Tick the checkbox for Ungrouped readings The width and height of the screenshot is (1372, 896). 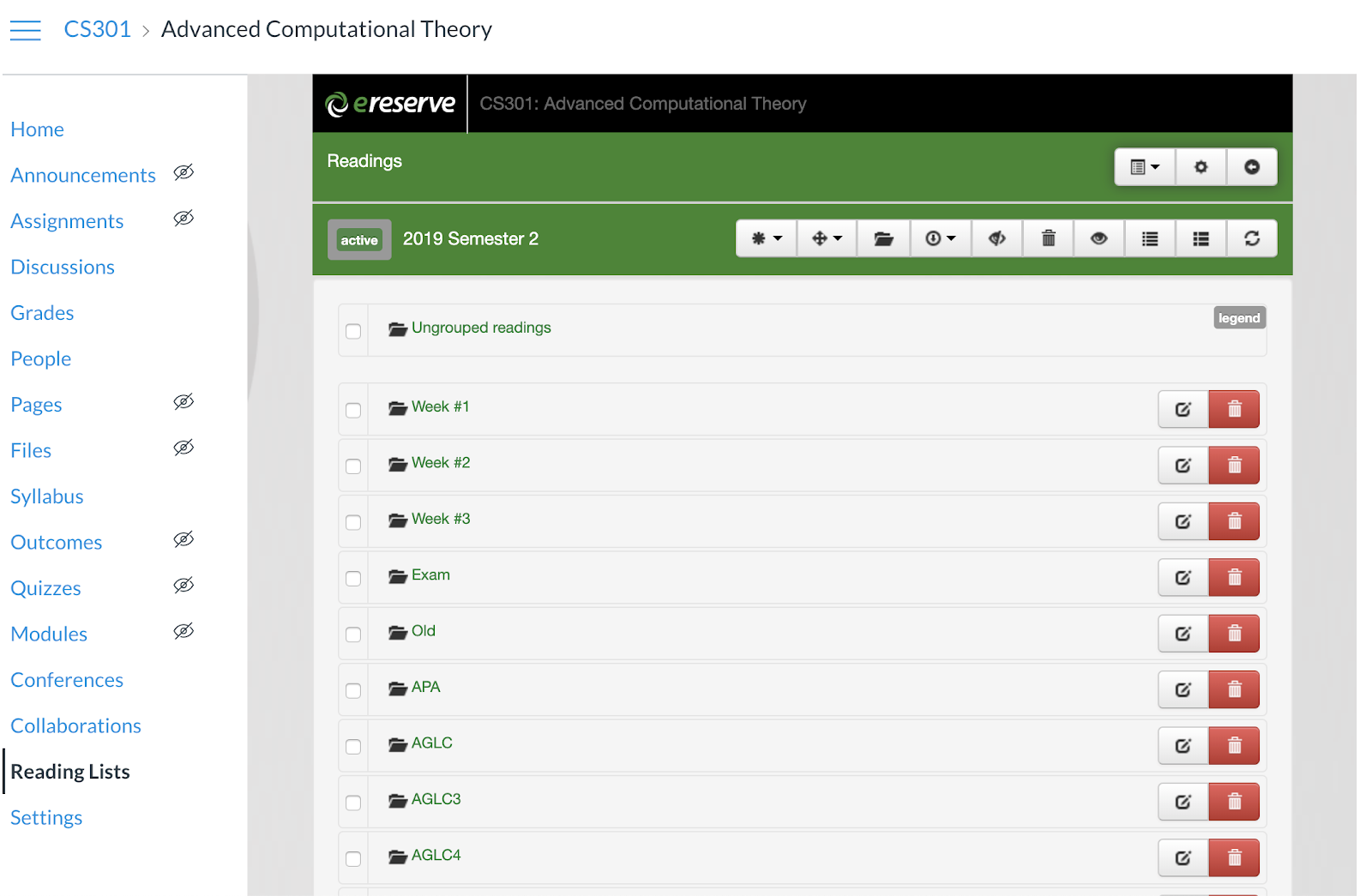pos(353,331)
